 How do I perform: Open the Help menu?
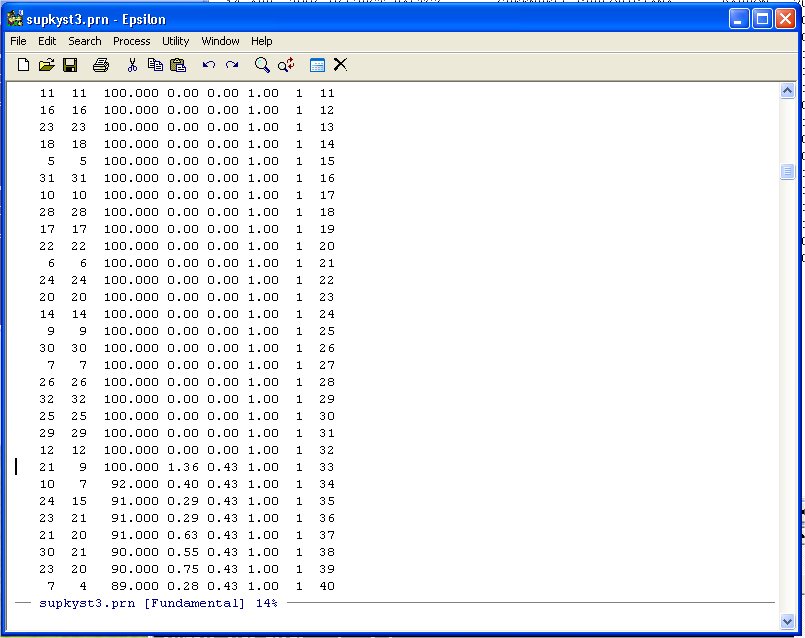click(x=261, y=41)
